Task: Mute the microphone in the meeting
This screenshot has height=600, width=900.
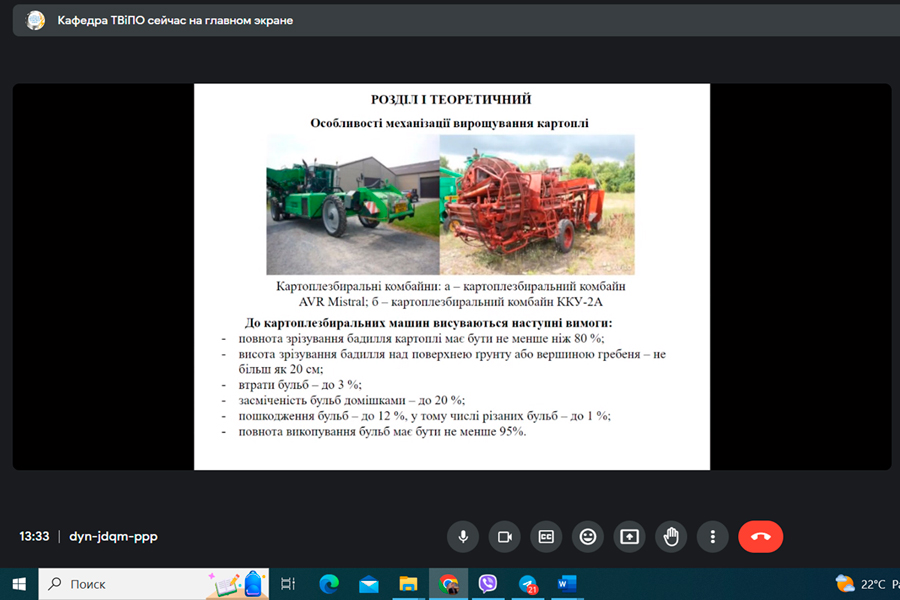Action: click(x=462, y=536)
